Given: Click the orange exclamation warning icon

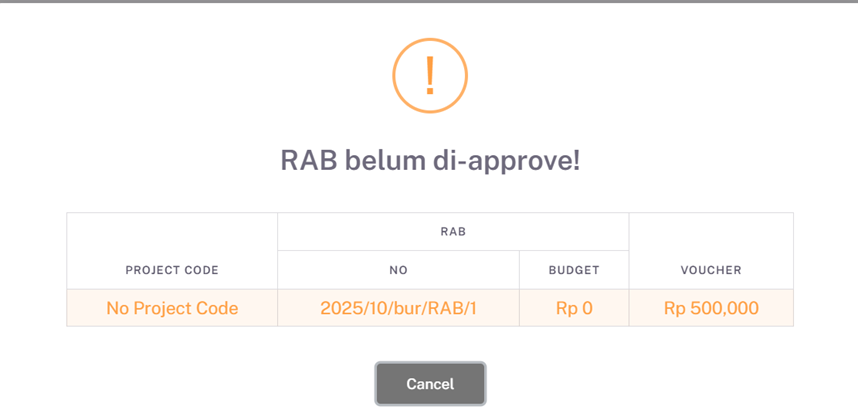Looking at the screenshot, I should (x=430, y=75).
